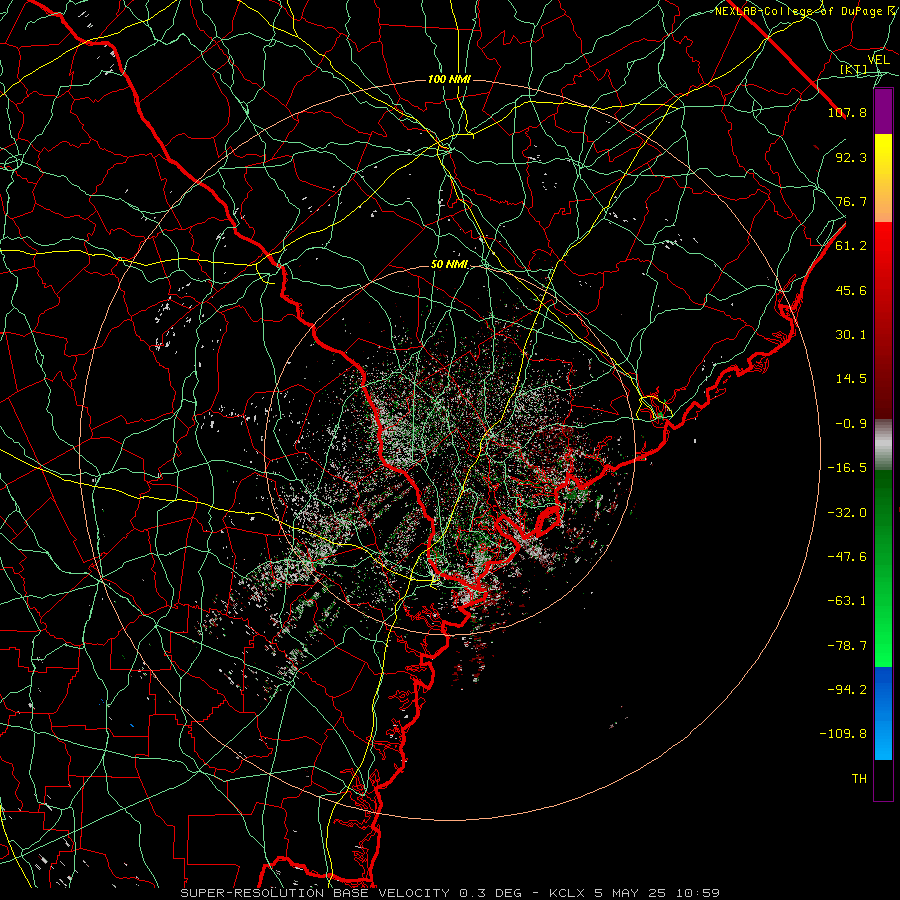Click the TH legend label

(x=859, y=779)
